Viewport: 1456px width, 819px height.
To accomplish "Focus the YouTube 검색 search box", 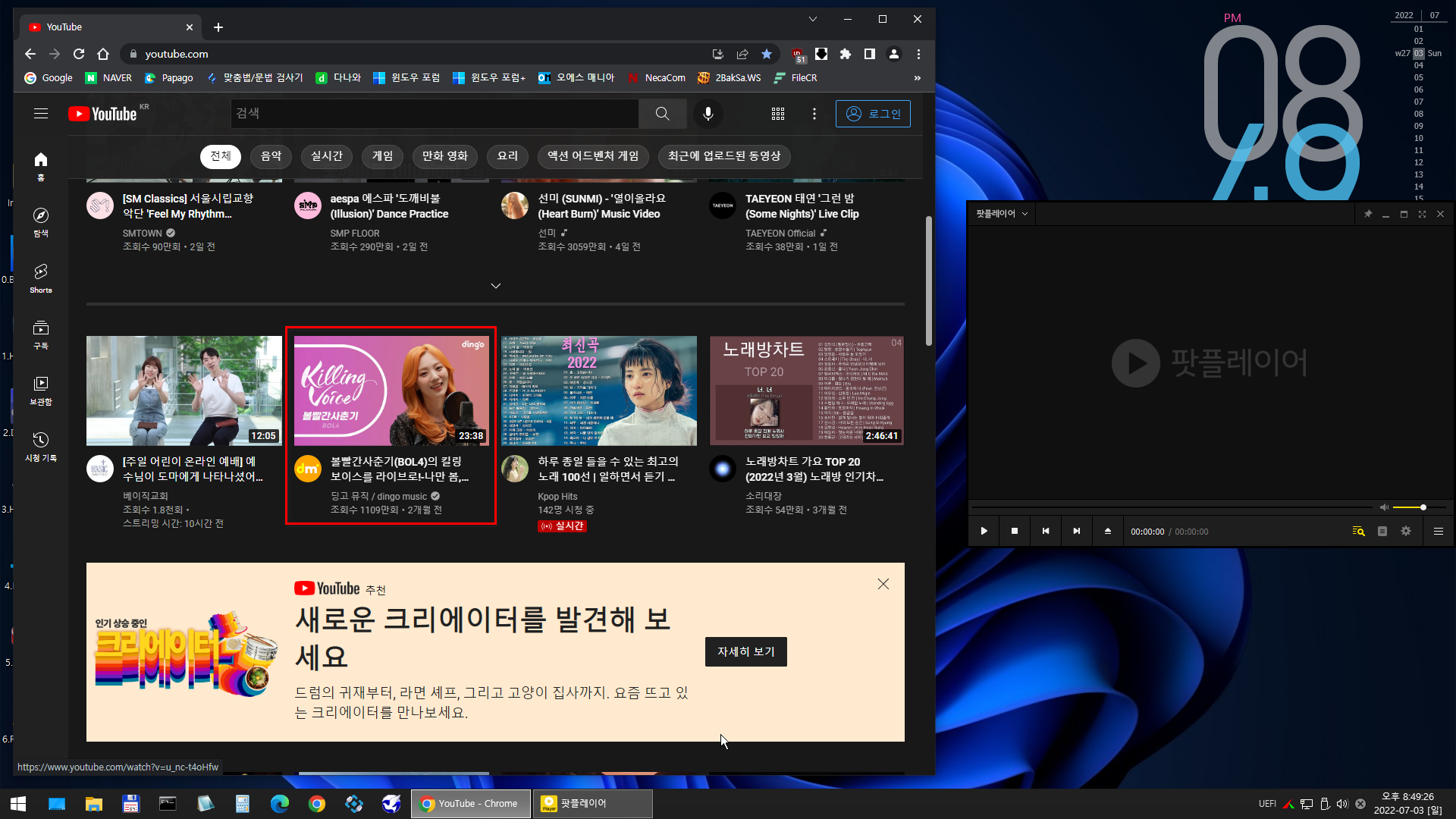I will [435, 114].
